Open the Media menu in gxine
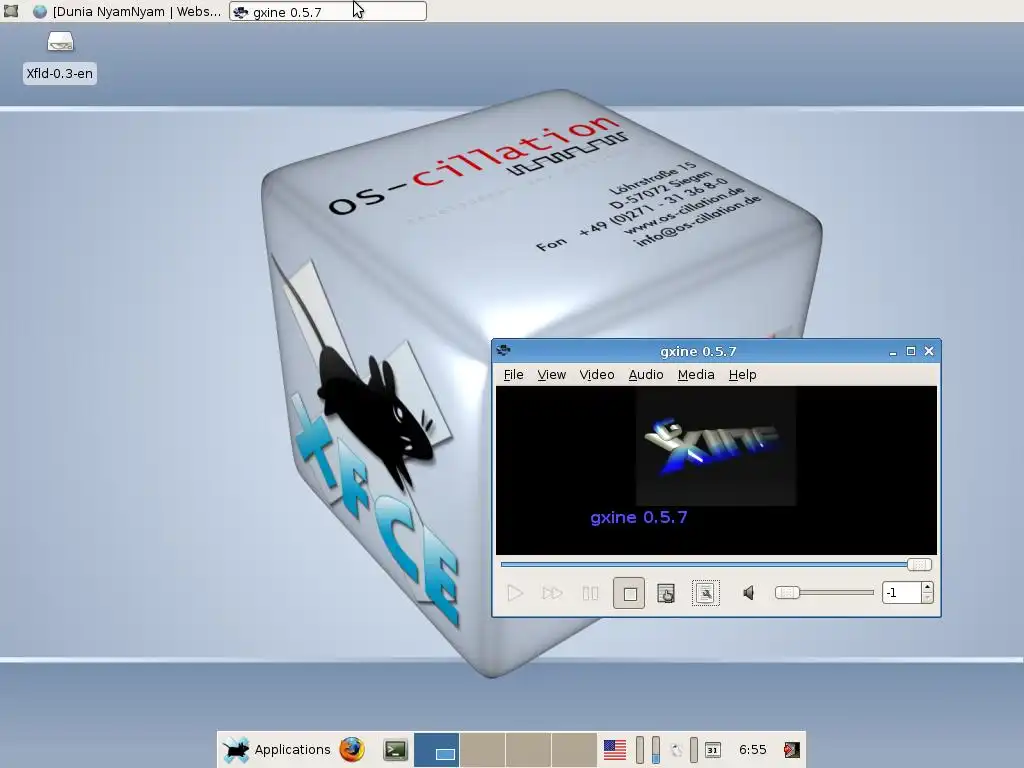Viewport: 1024px width, 768px height. (x=696, y=375)
